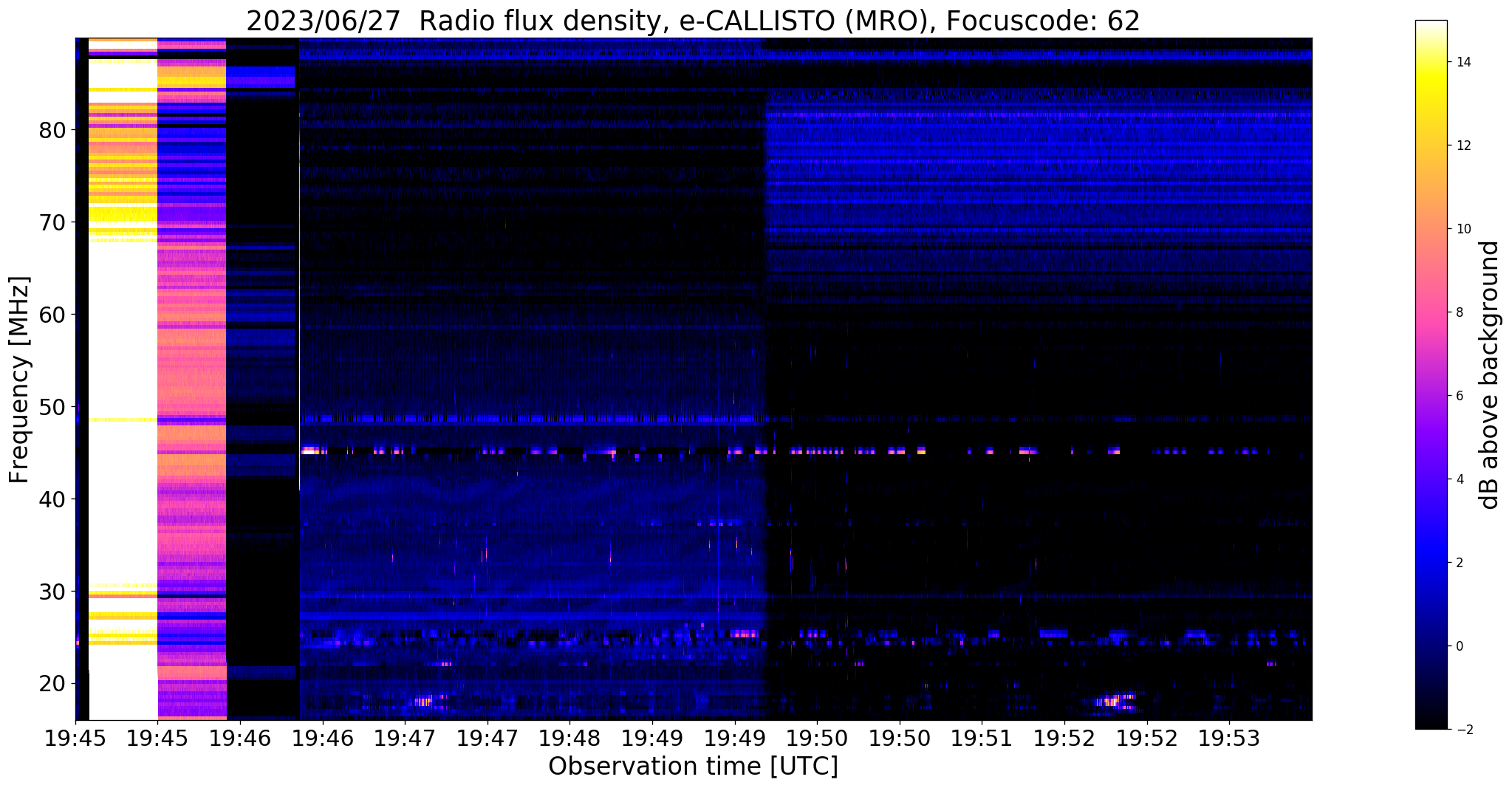Click the 50 MHz frequency tick label
Viewport: 1512px width, 788px height.
point(52,406)
